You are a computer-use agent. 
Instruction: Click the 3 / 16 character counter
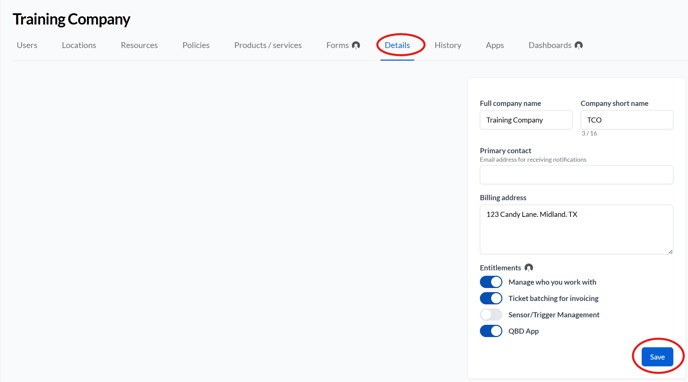click(589, 133)
